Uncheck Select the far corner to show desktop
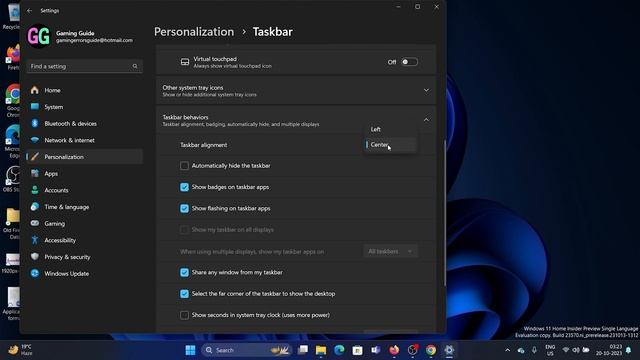Screen dimensions: 640x360 click(184, 294)
